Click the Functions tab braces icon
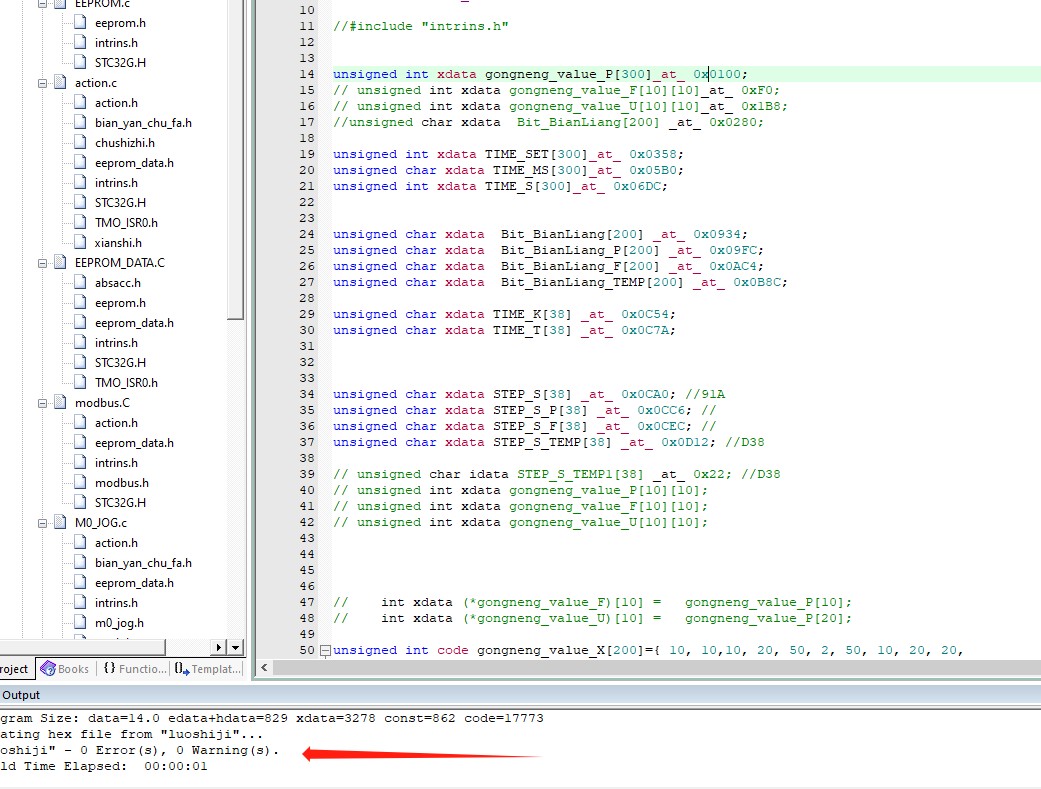This screenshot has width=1041, height=789. point(110,668)
